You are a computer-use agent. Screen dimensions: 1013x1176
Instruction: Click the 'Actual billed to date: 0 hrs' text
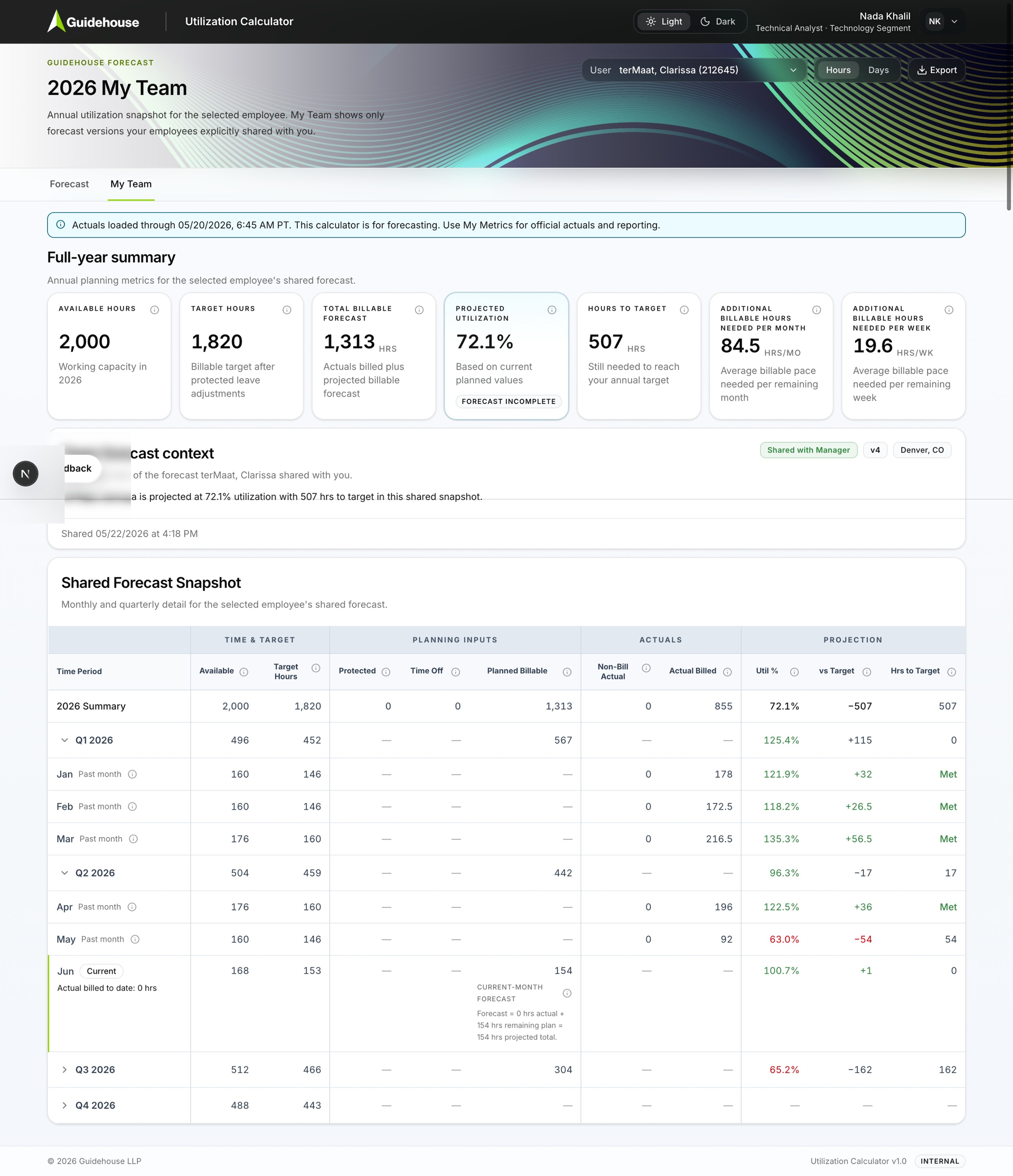107,988
